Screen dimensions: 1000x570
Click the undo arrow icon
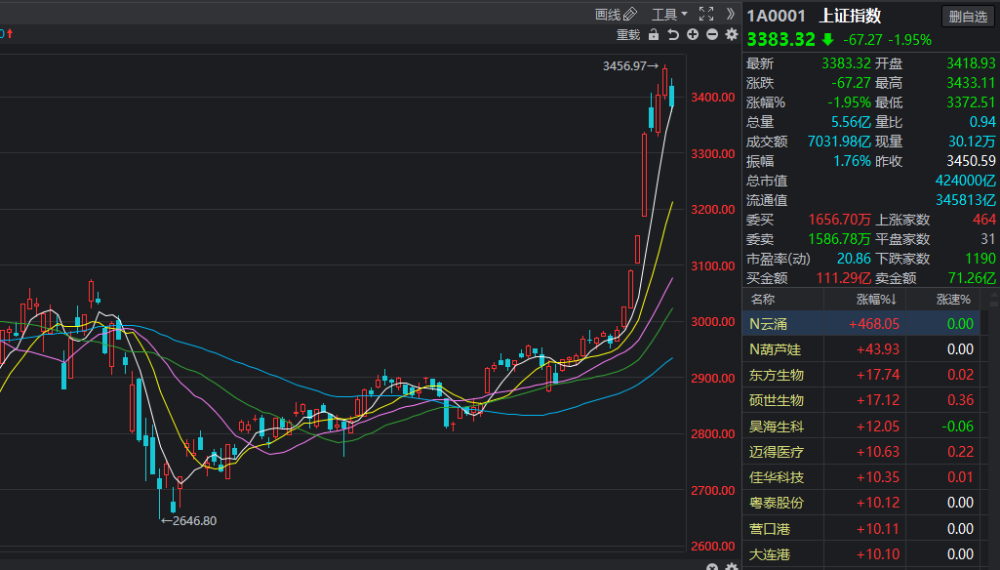673,34
